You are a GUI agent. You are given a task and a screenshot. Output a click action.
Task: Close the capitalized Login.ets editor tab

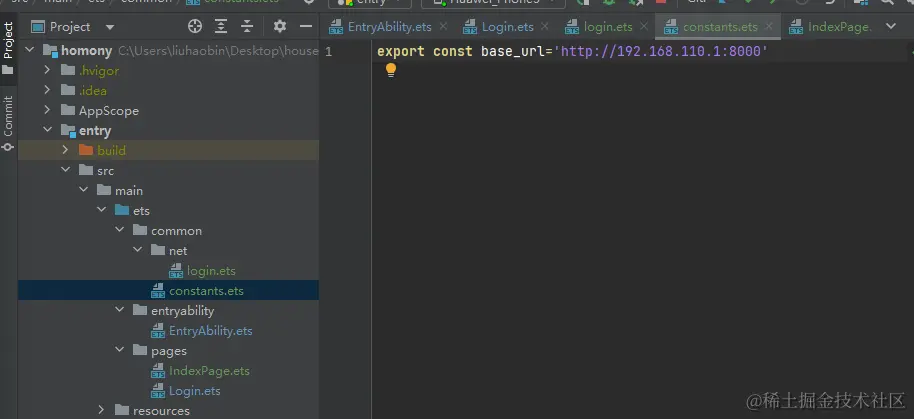(x=544, y=26)
